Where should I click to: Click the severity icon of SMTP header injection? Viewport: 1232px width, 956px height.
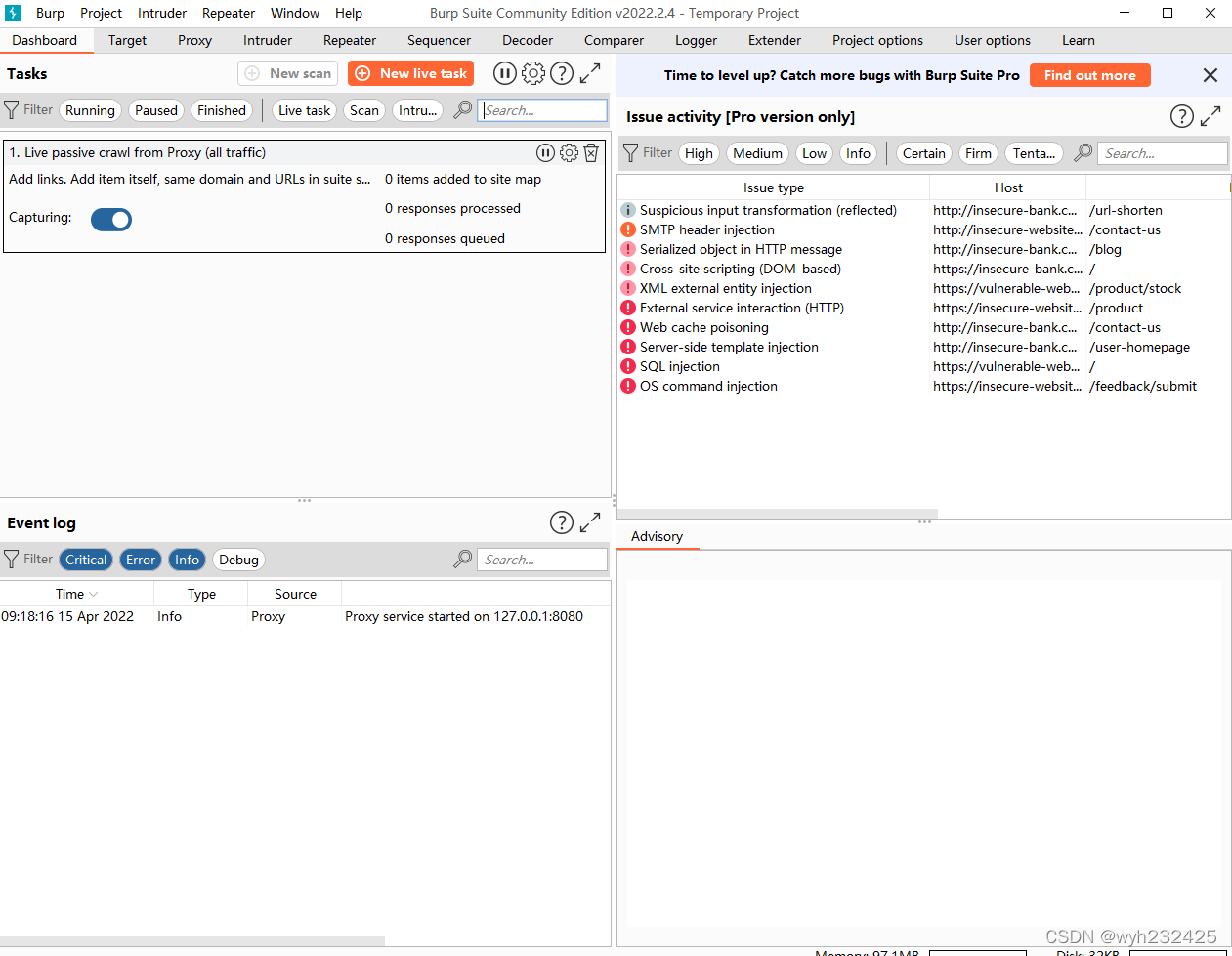(628, 229)
